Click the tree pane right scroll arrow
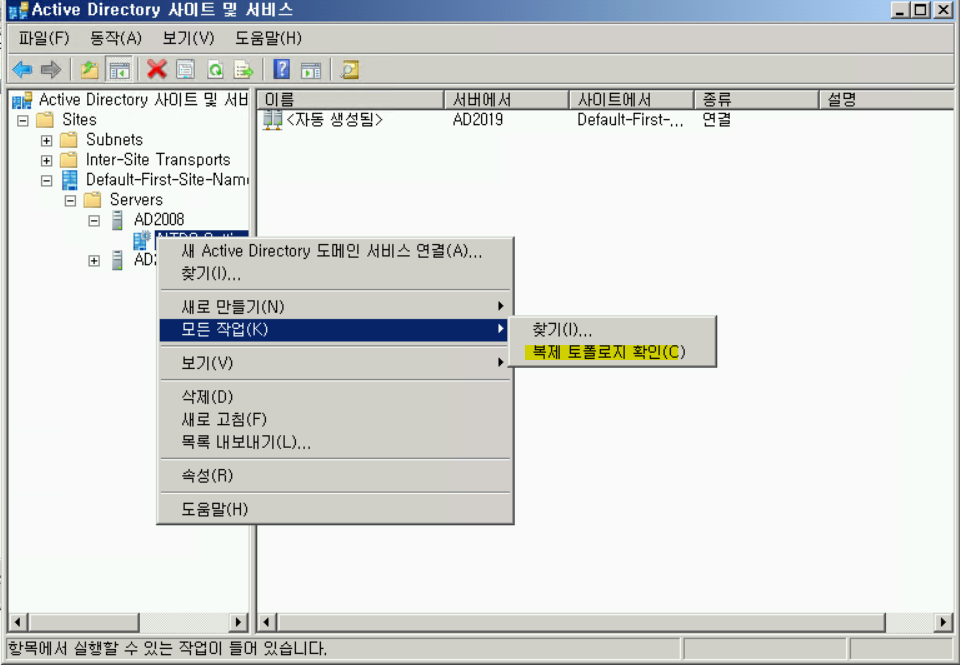The height and width of the screenshot is (665, 960). (x=238, y=622)
